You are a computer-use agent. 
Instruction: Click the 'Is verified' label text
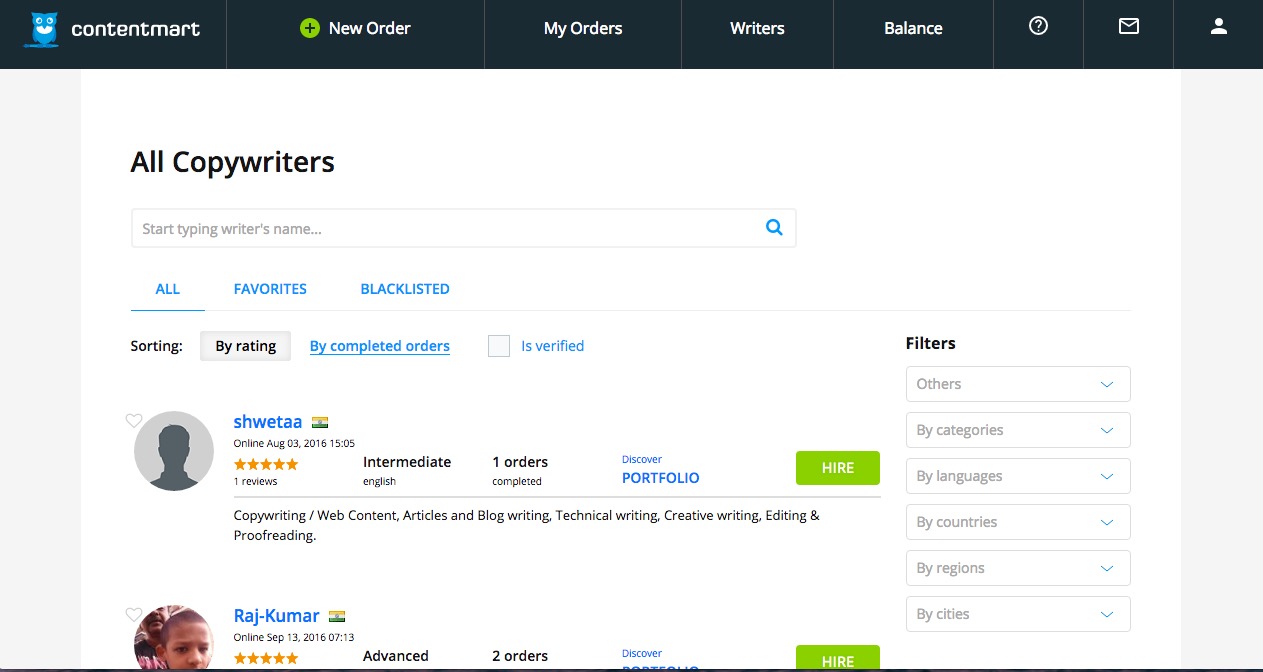[x=553, y=346]
